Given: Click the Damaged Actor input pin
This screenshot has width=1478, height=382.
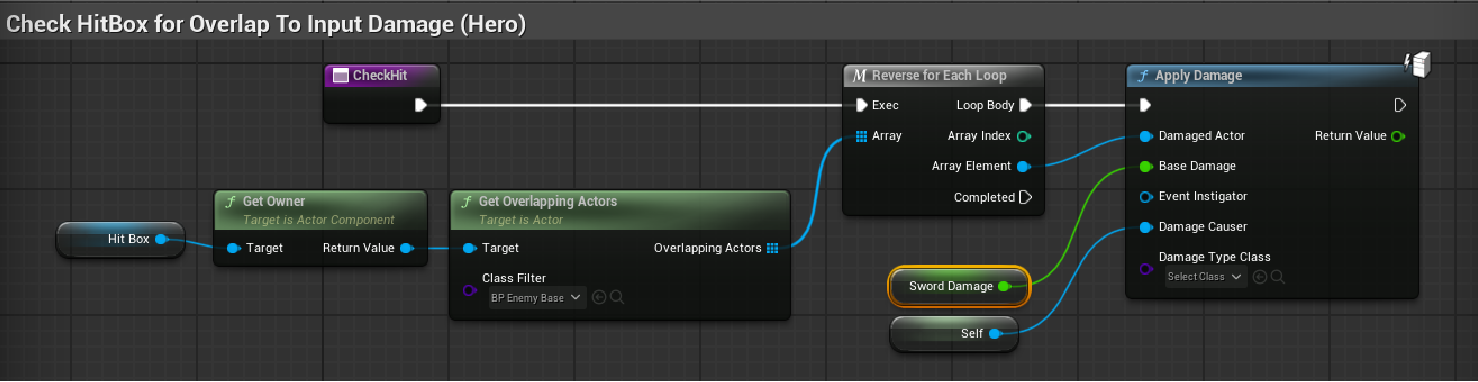Looking at the screenshot, I should [1146, 136].
